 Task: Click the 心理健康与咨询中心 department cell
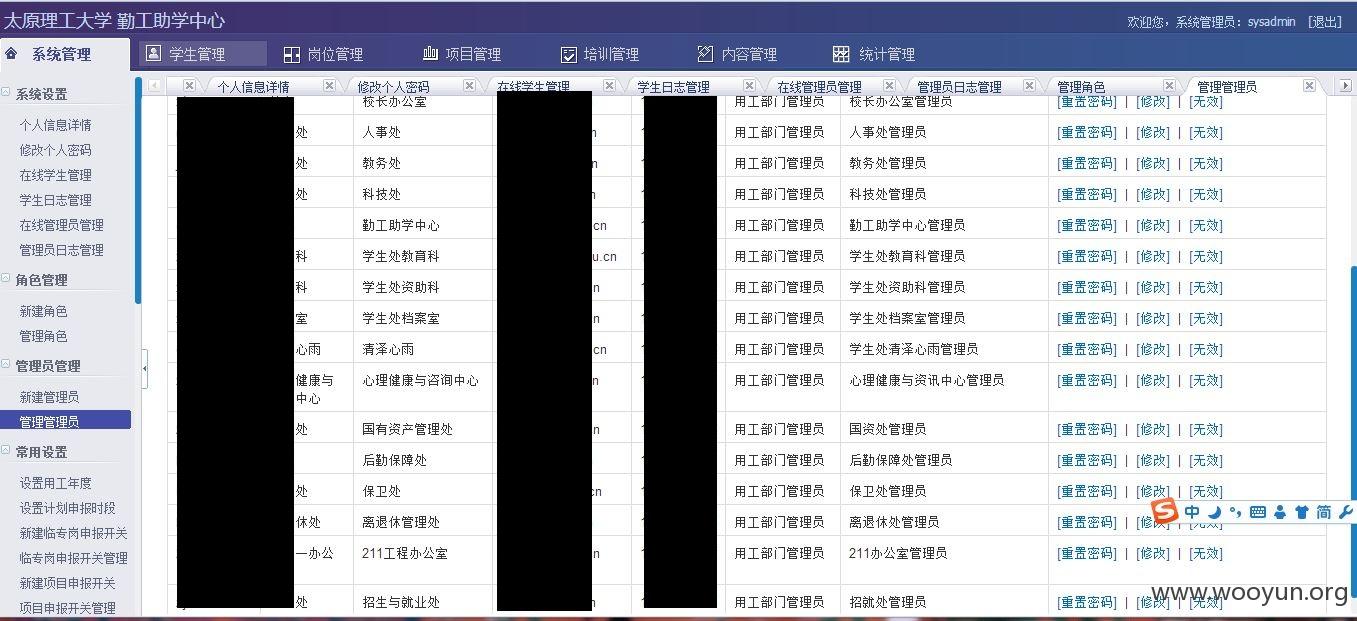[x=424, y=388]
